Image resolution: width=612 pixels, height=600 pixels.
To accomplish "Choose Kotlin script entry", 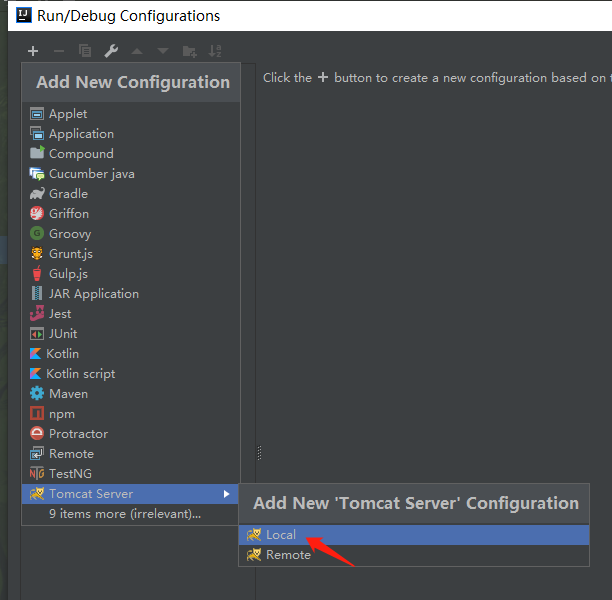I will [x=131, y=374].
